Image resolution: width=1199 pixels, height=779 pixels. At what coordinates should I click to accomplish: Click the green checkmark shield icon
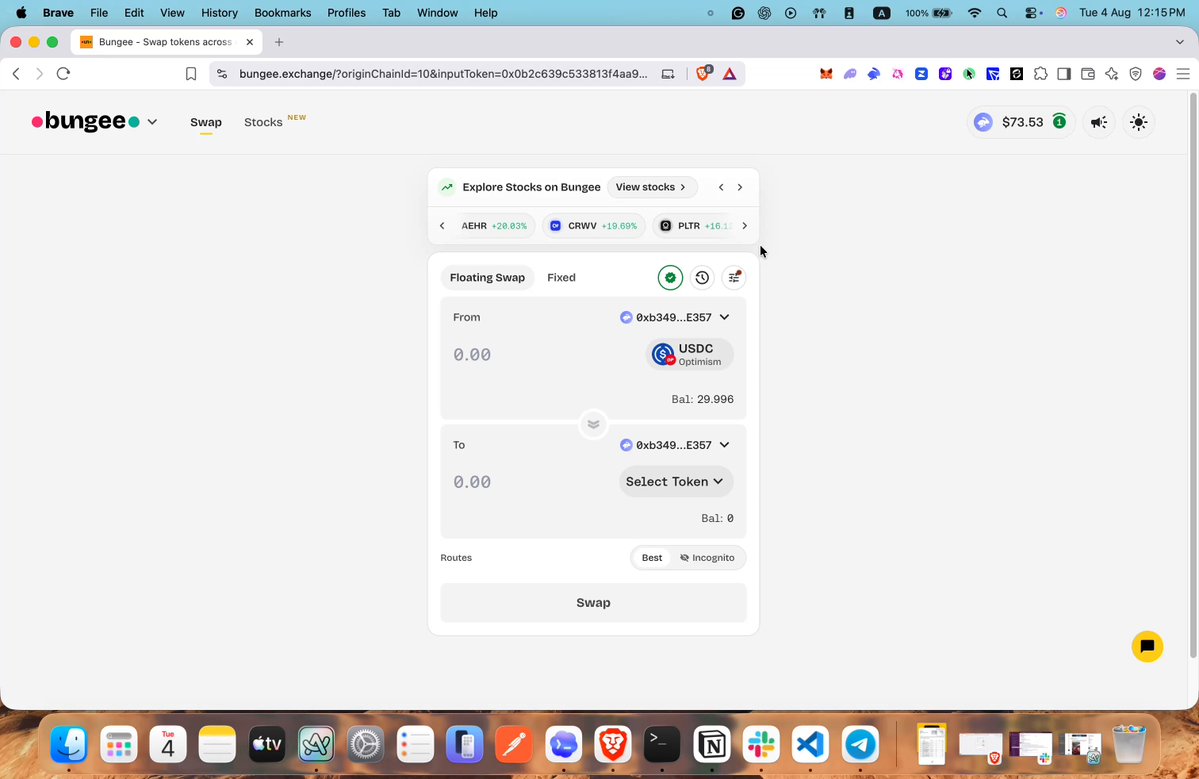[x=671, y=278]
